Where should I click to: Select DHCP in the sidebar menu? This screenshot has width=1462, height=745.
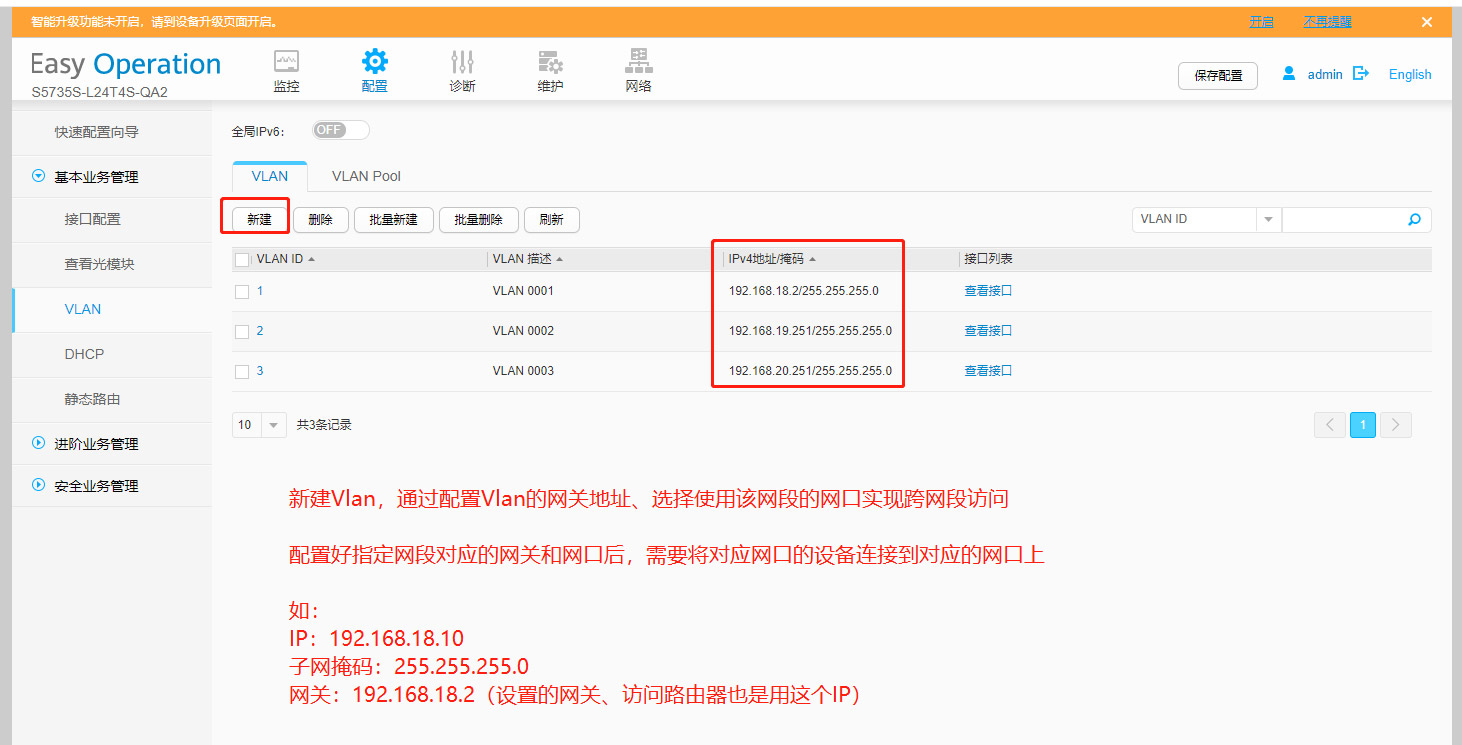tap(84, 354)
